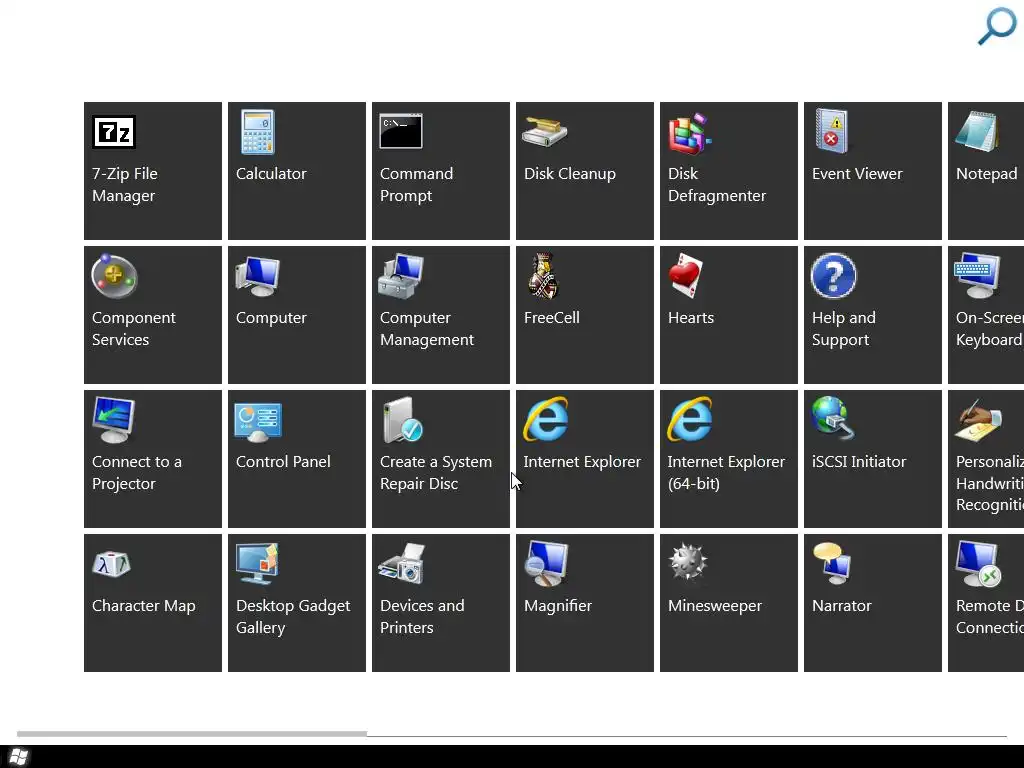
Task: Open the Connect to a Projector icon
Action: pos(114,421)
